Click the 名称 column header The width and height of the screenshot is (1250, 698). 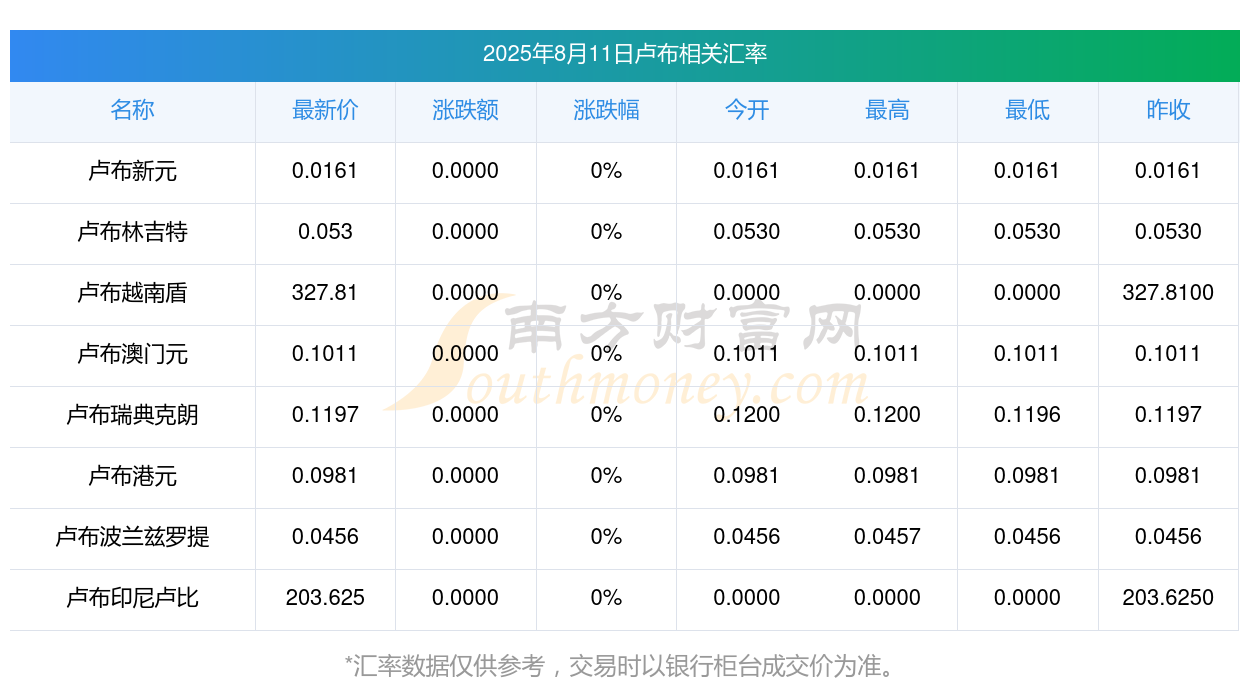[132, 110]
